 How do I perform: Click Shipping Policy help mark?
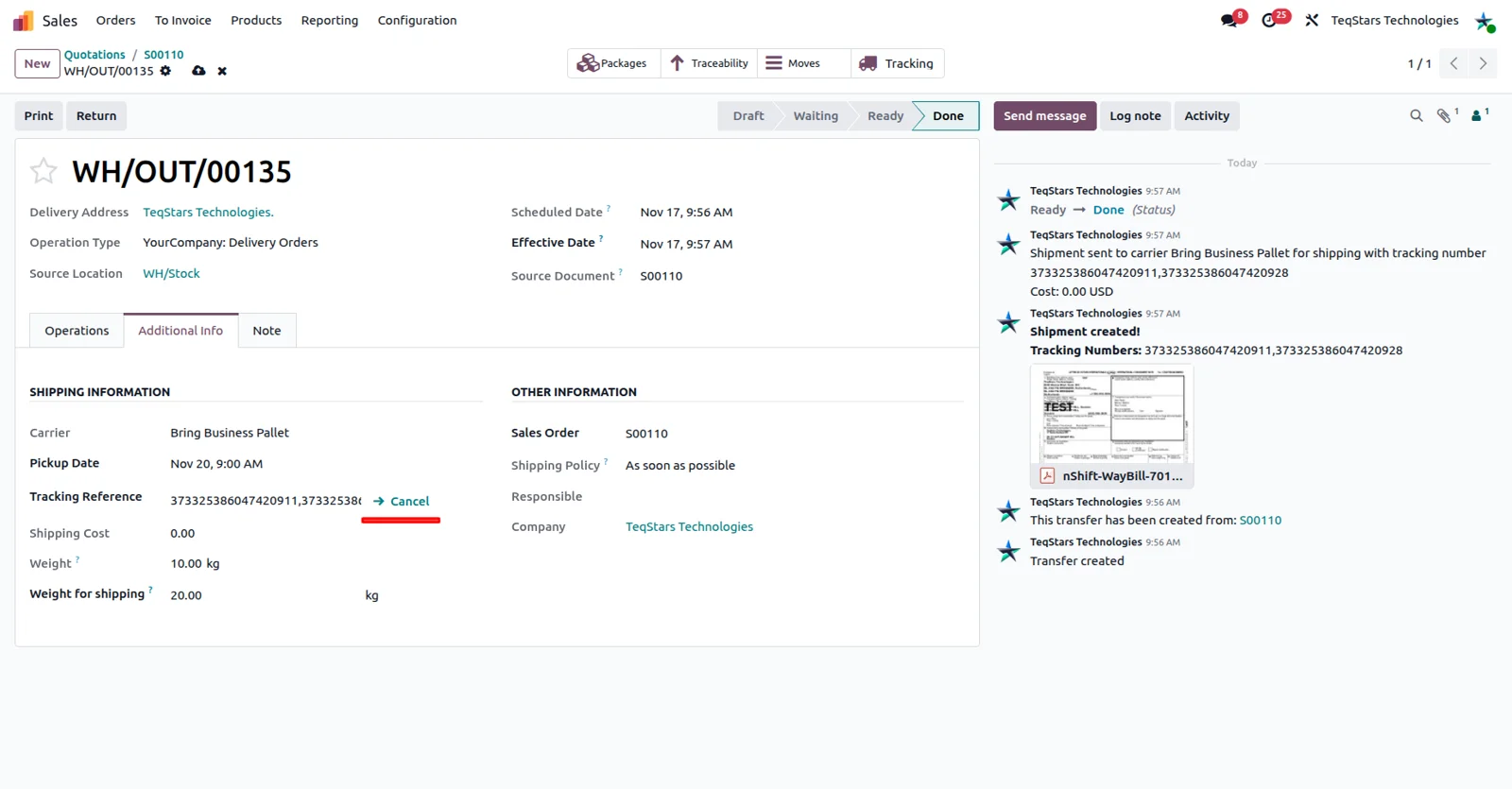606,461
